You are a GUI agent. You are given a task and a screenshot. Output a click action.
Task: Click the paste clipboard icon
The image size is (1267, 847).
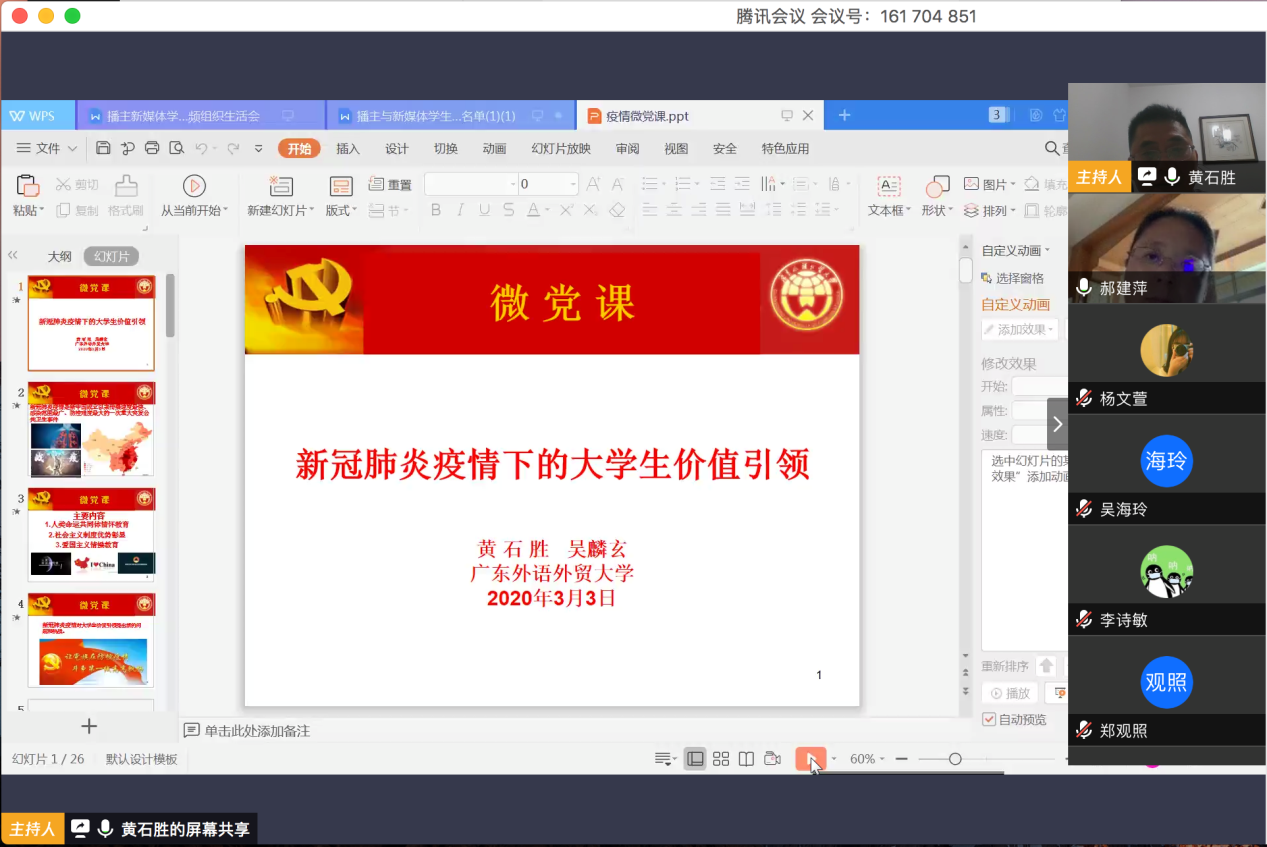27,186
